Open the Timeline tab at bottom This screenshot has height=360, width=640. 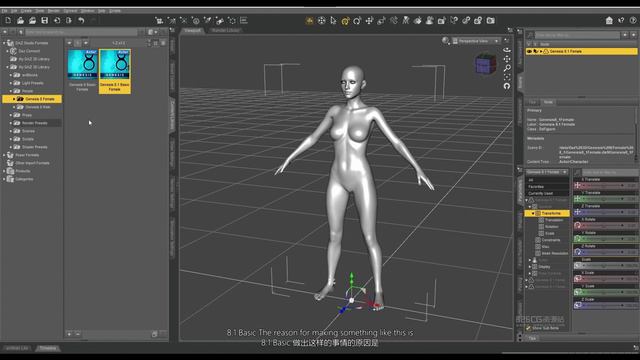click(48, 348)
